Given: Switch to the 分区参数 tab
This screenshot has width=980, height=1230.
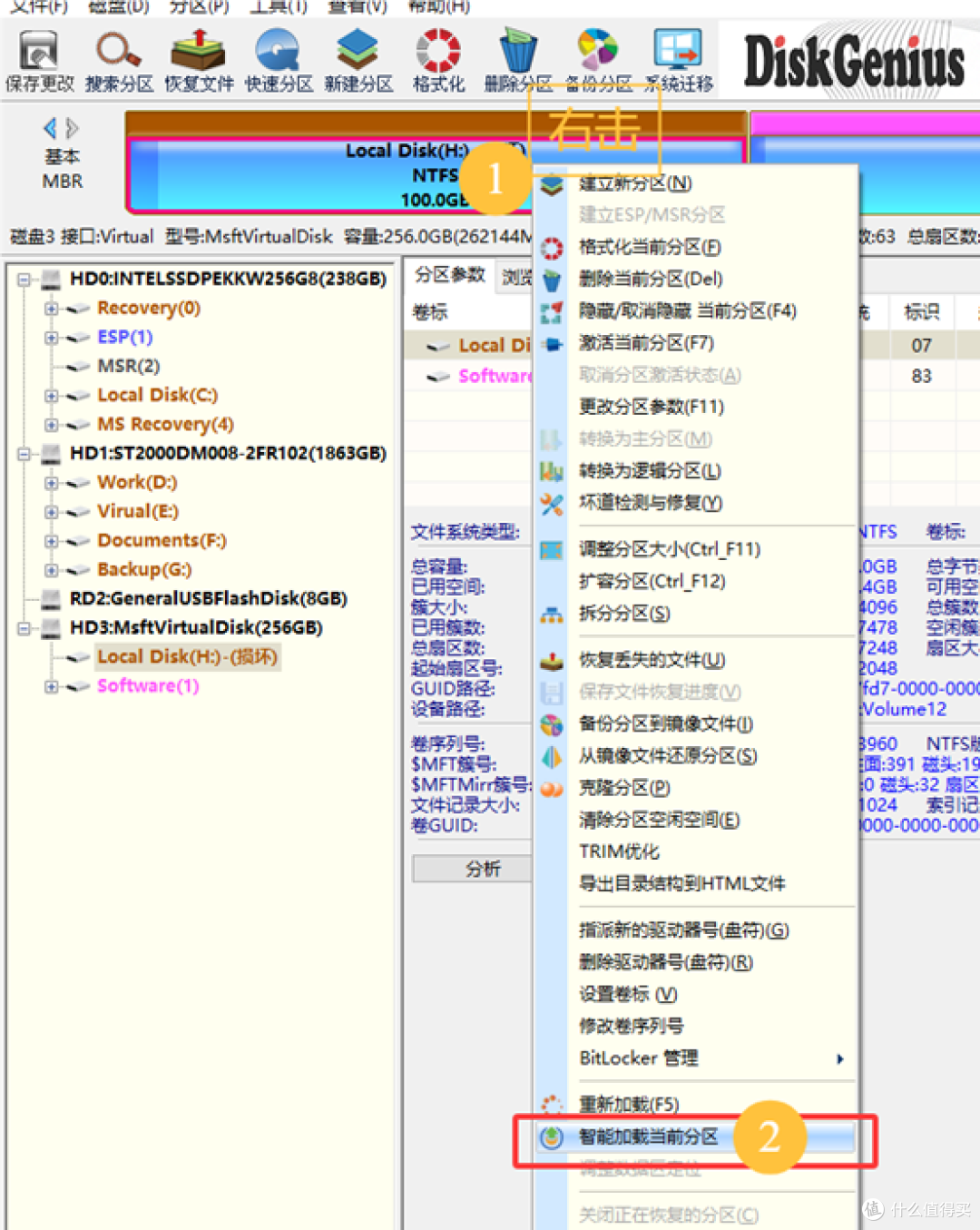Looking at the screenshot, I should 450,275.
